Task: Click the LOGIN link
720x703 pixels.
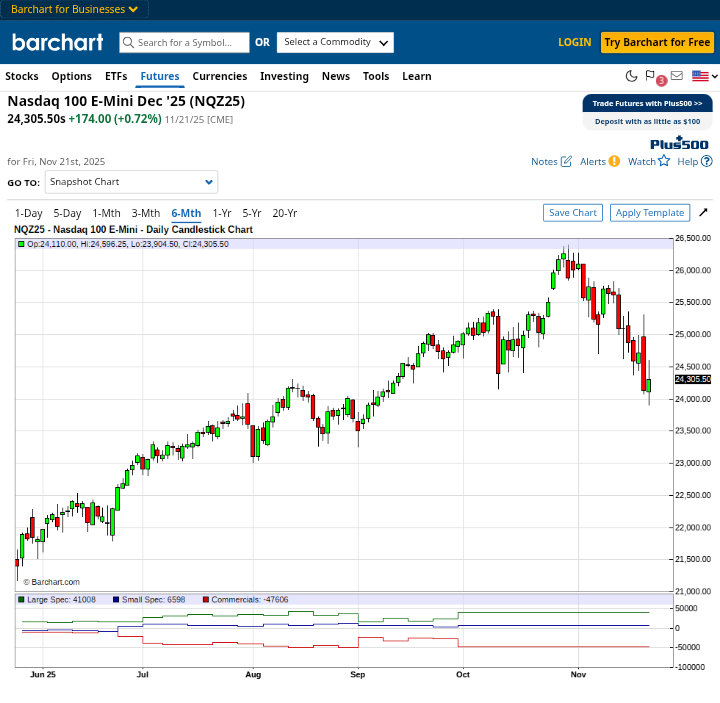Action: pyautogui.click(x=574, y=42)
